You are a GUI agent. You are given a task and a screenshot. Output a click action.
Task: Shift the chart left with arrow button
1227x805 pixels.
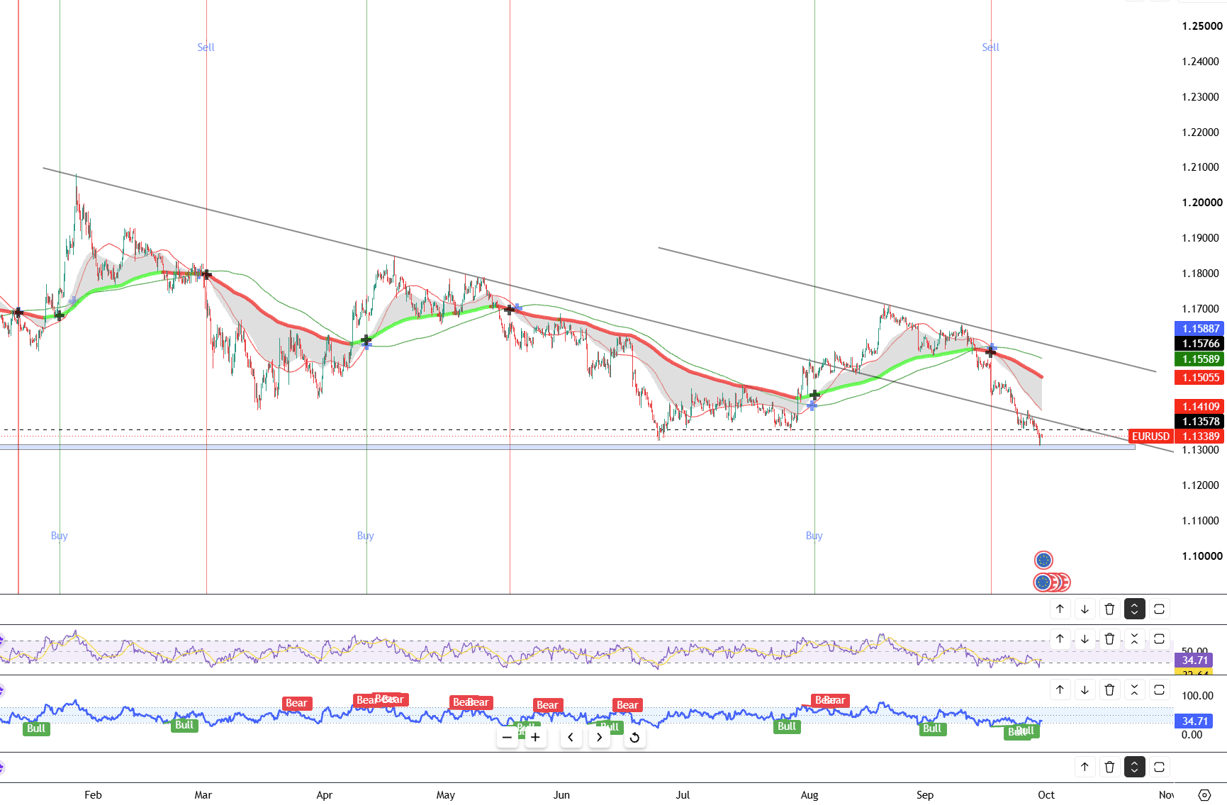coord(571,738)
